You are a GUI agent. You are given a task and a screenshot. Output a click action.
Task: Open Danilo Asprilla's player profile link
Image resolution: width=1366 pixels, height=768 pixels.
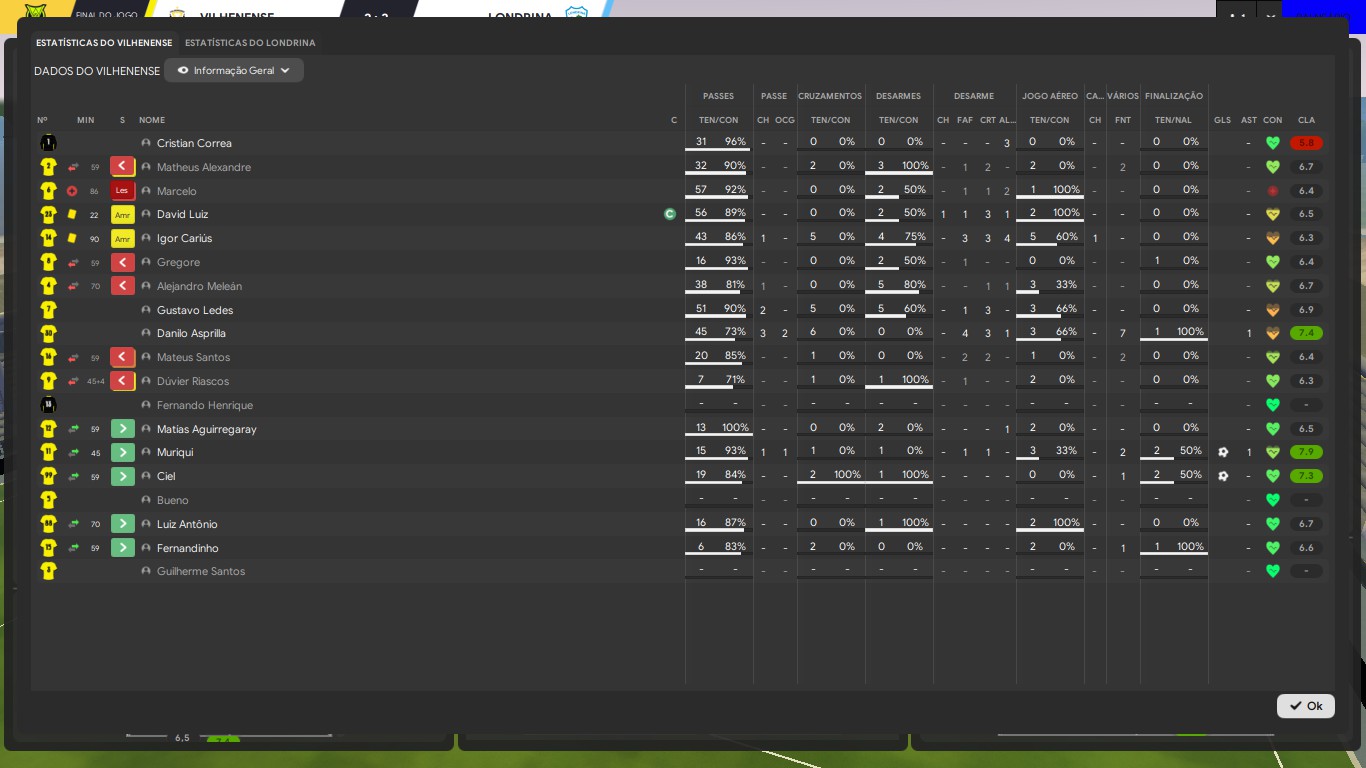pyautogui.click(x=191, y=334)
